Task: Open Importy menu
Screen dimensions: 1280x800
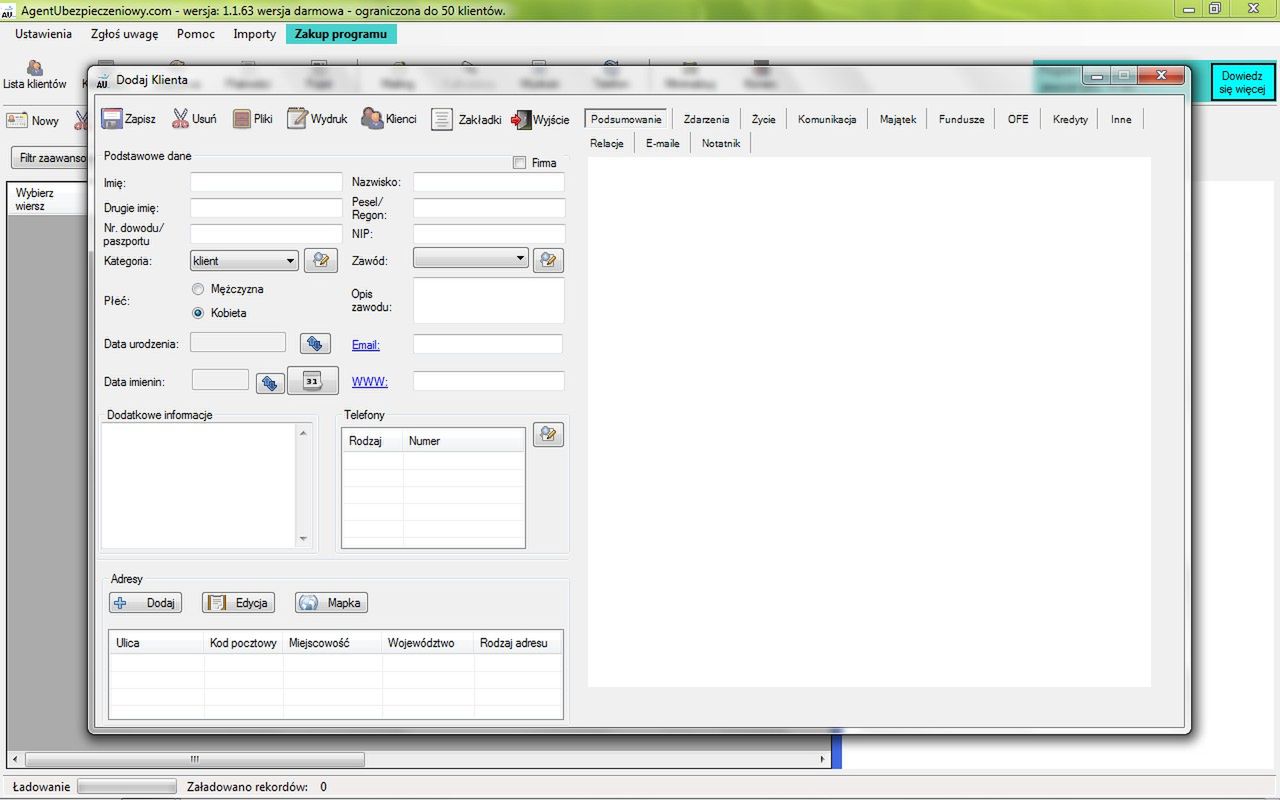Action: click(255, 34)
